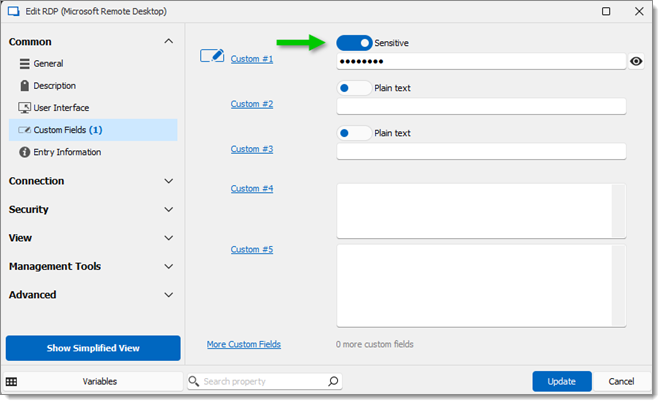Click the Custom #1 label link
Image resolution: width=663 pixels, height=405 pixels.
tap(252, 59)
